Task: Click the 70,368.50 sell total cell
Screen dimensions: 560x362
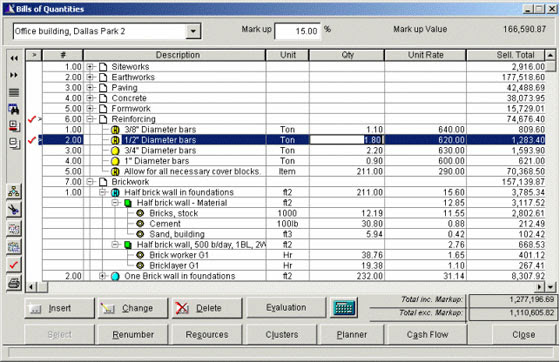Action: 506,171
